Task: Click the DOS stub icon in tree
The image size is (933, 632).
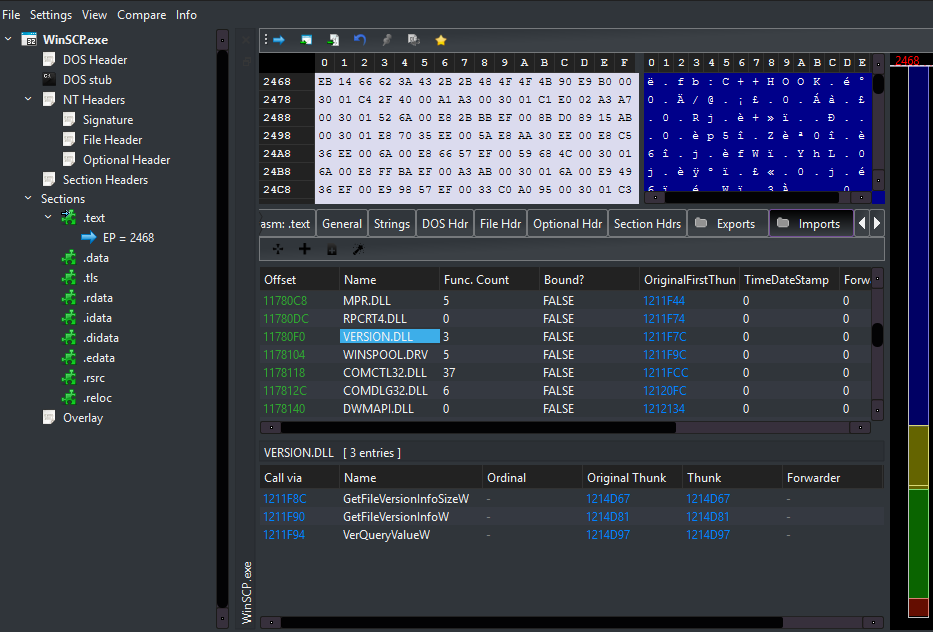Action: pos(49,79)
